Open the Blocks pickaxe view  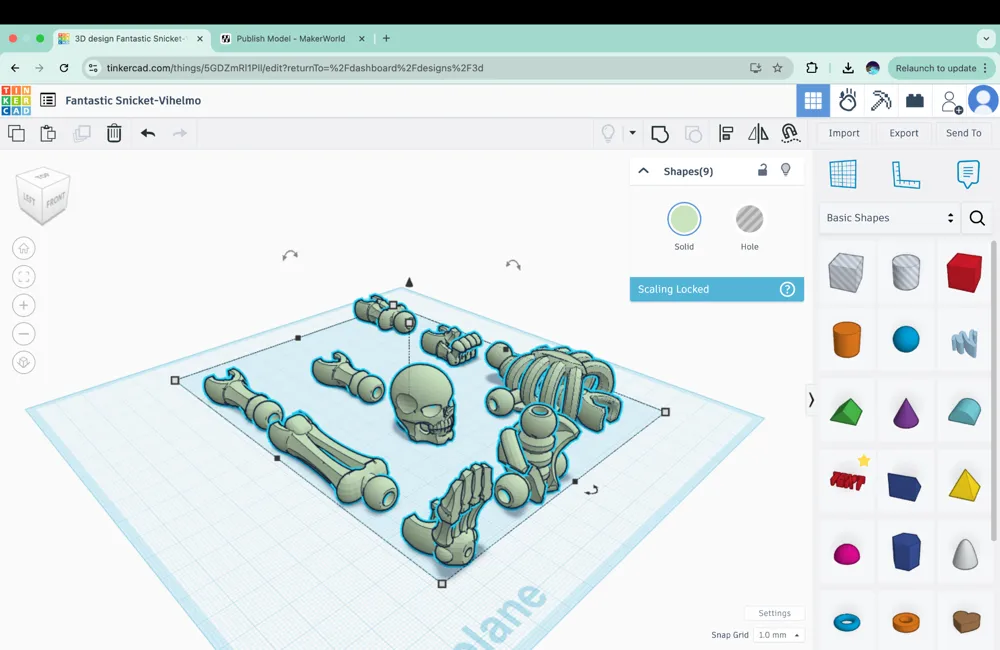click(x=881, y=100)
